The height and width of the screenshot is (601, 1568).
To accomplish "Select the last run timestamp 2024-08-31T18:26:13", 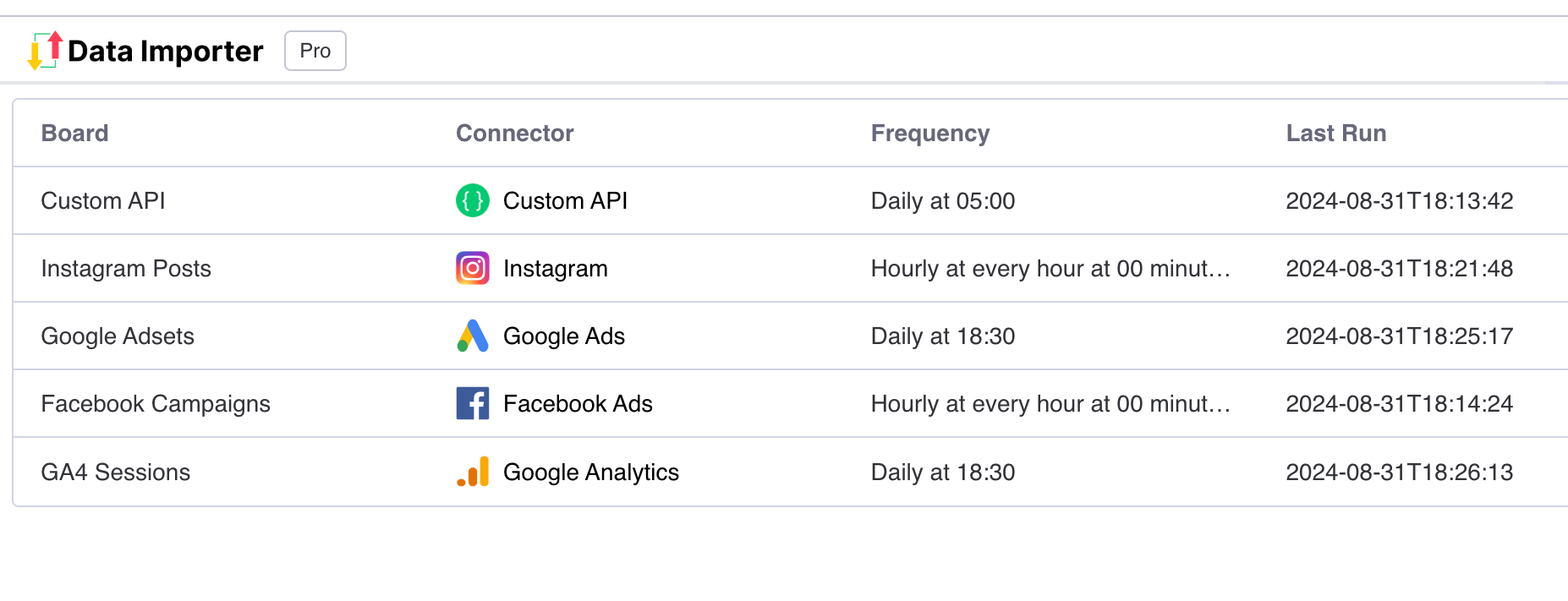I will [1400, 472].
